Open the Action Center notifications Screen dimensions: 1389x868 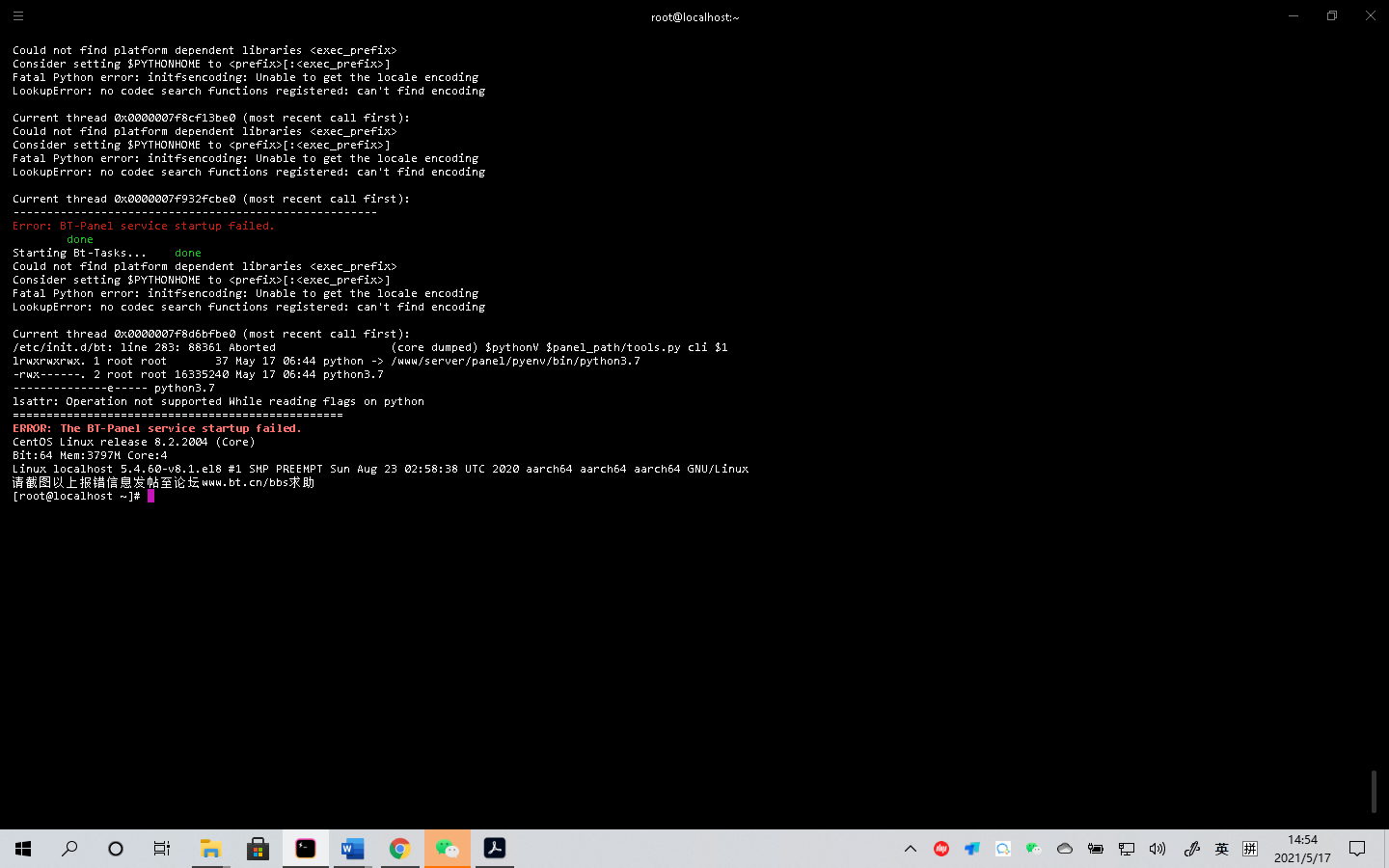pyautogui.click(x=1357, y=849)
